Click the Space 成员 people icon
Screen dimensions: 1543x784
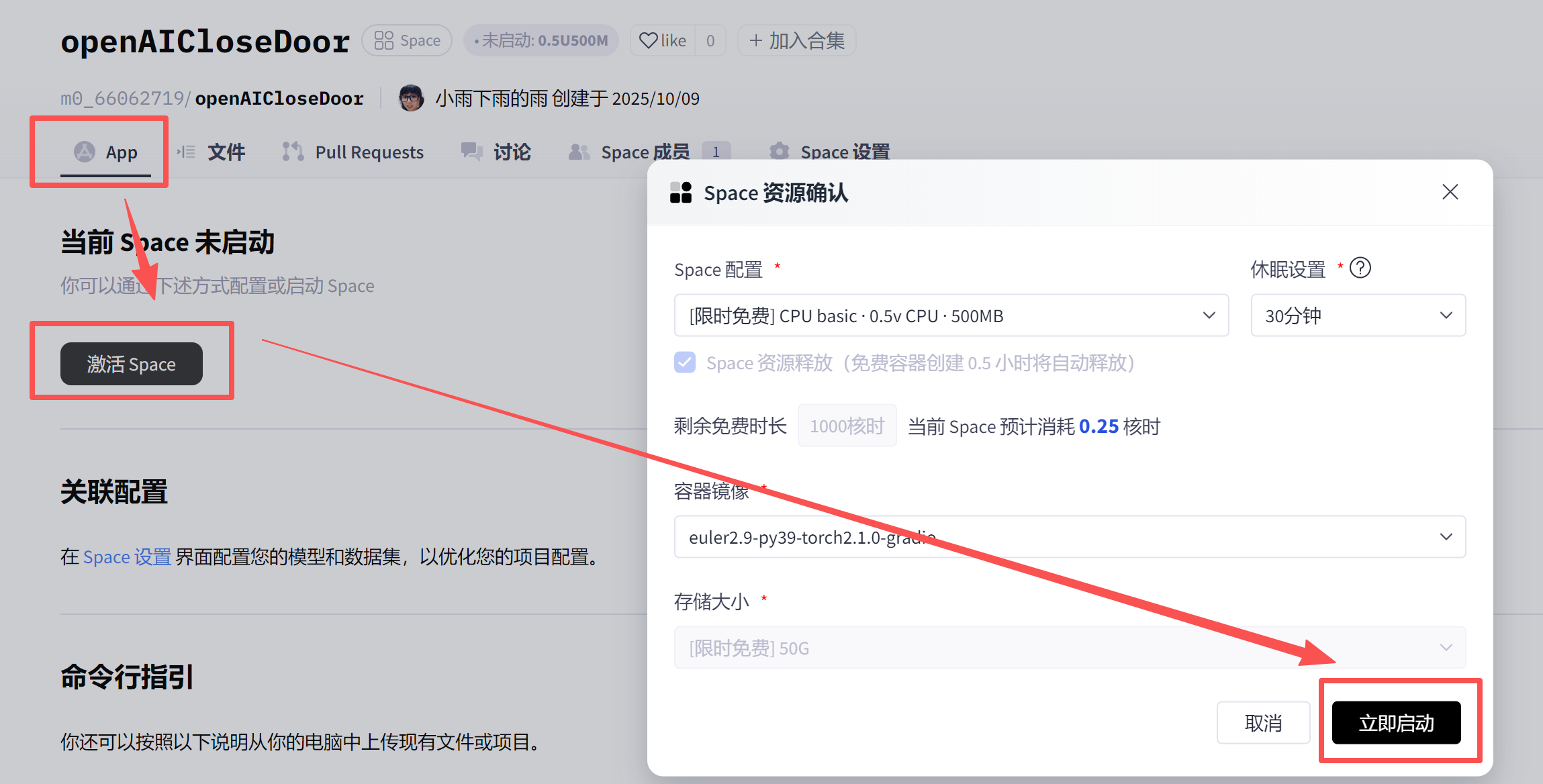tap(579, 152)
